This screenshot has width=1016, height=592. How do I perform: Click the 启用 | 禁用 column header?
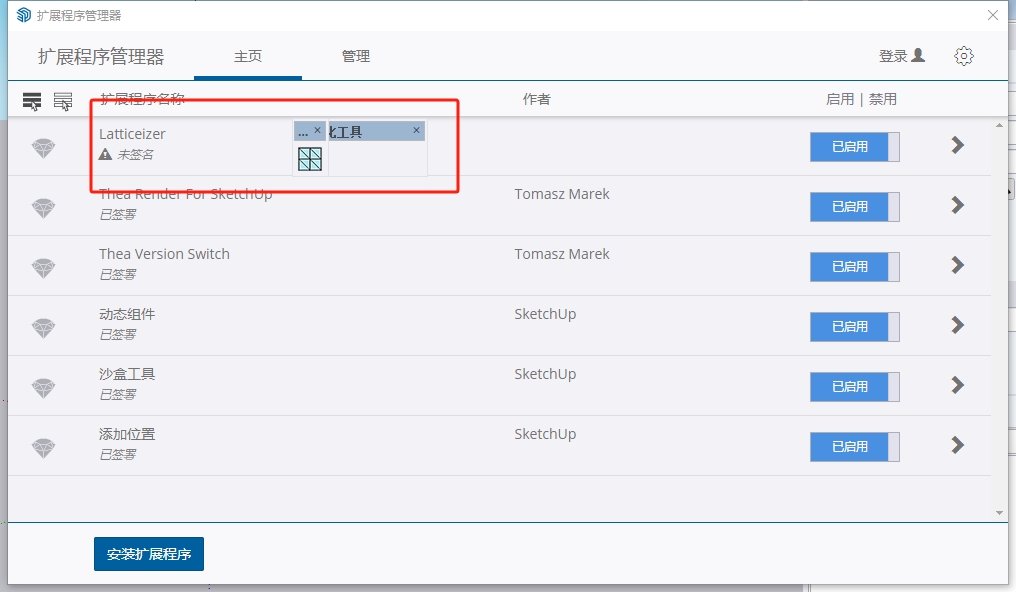[x=861, y=99]
